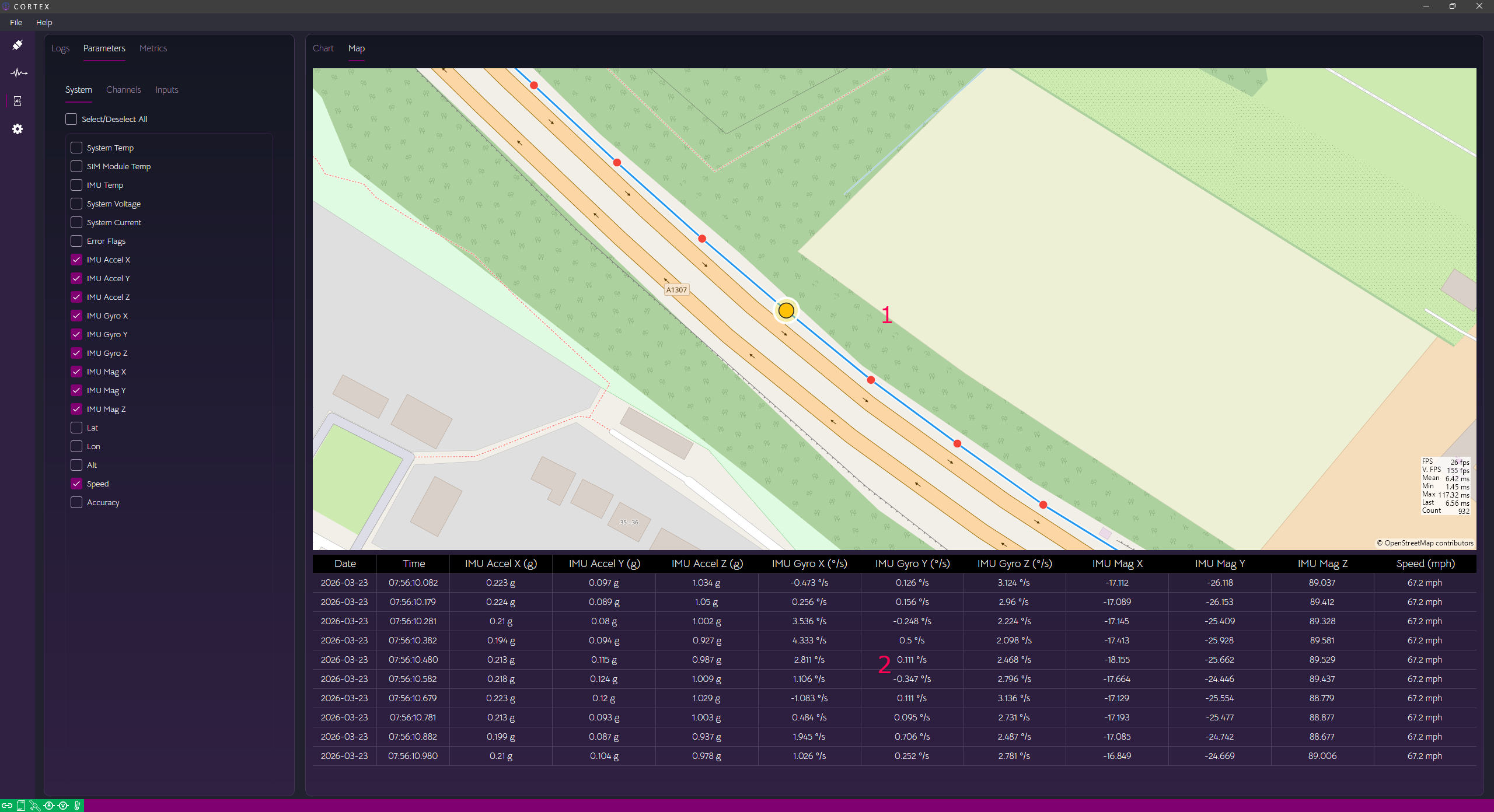This screenshot has width=1494, height=812.
Task: Check the Accuracy parameter box
Action: click(x=76, y=502)
